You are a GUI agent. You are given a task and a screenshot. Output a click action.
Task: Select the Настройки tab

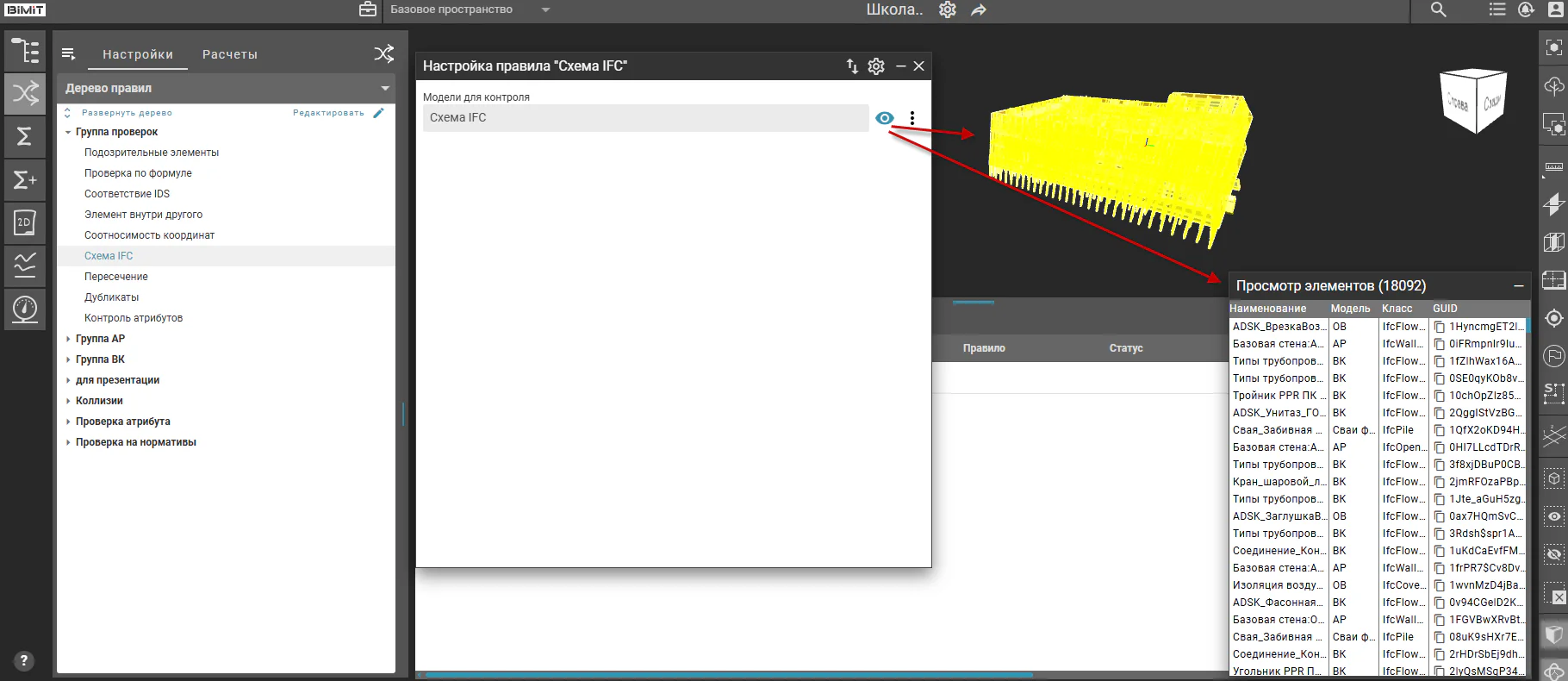point(138,54)
